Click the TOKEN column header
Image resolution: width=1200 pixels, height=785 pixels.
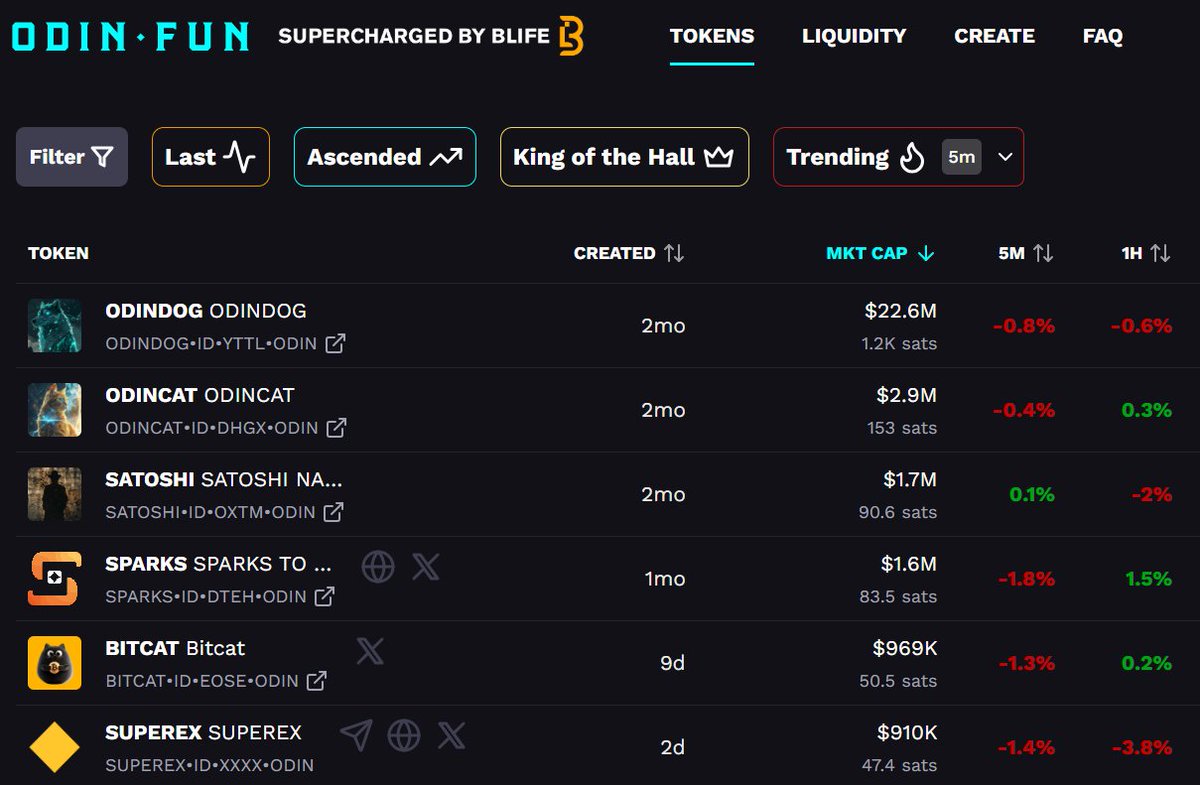click(58, 253)
